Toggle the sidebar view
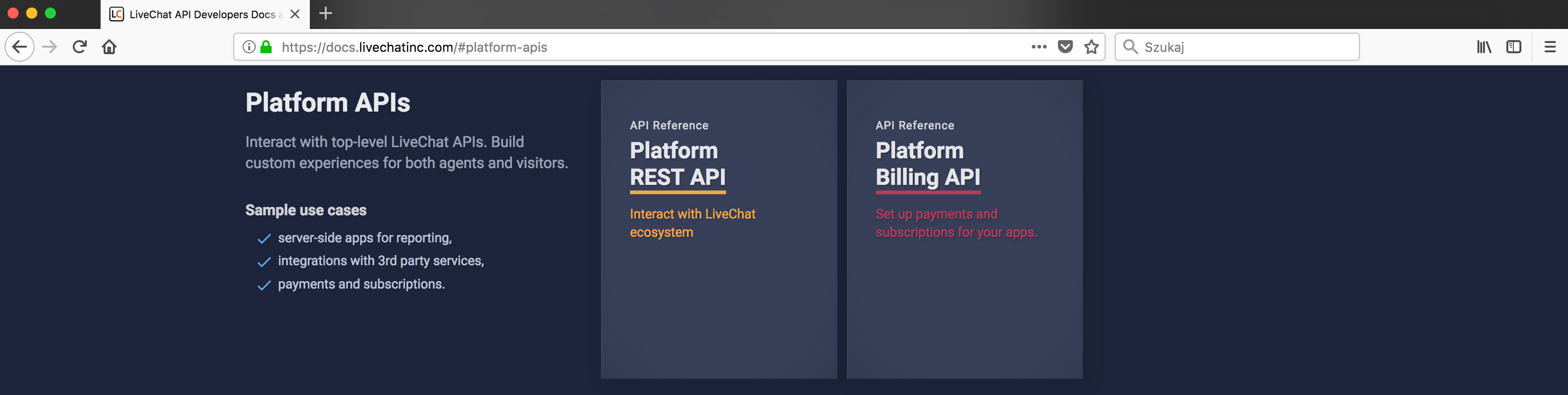This screenshot has height=395, width=1568. (x=1514, y=47)
